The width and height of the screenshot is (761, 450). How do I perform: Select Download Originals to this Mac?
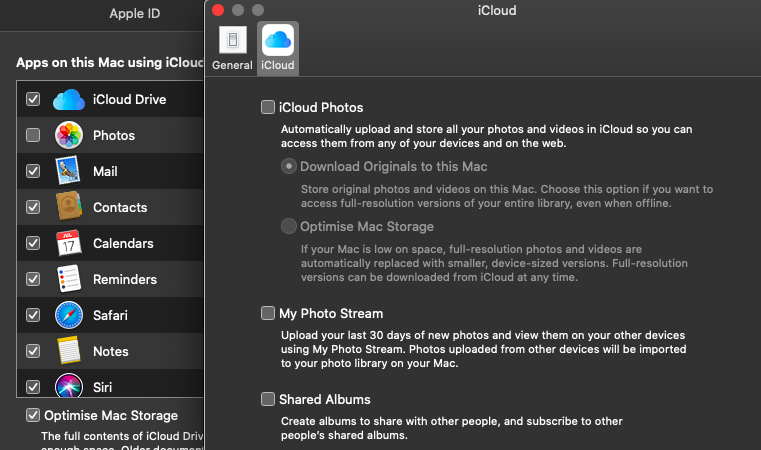point(289,166)
